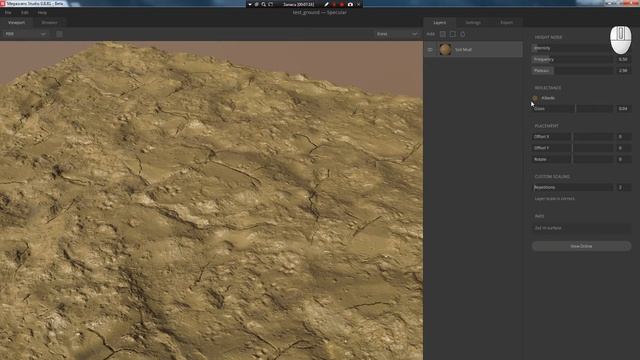Image resolution: width=640 pixels, height=360 pixels.
Task: Open the Export tab
Action: (506, 22)
